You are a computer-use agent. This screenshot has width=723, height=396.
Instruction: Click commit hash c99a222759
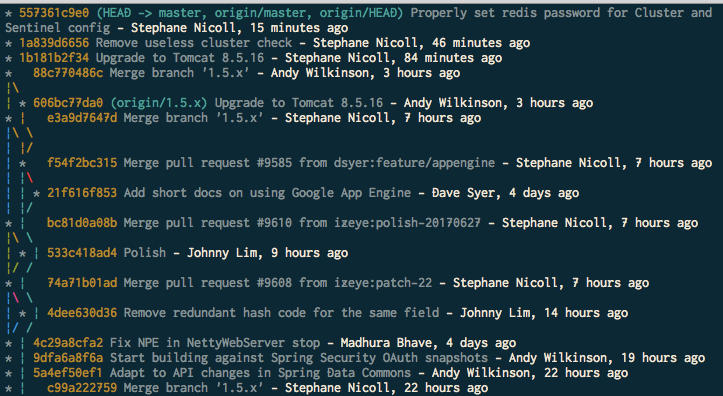click(x=82, y=388)
